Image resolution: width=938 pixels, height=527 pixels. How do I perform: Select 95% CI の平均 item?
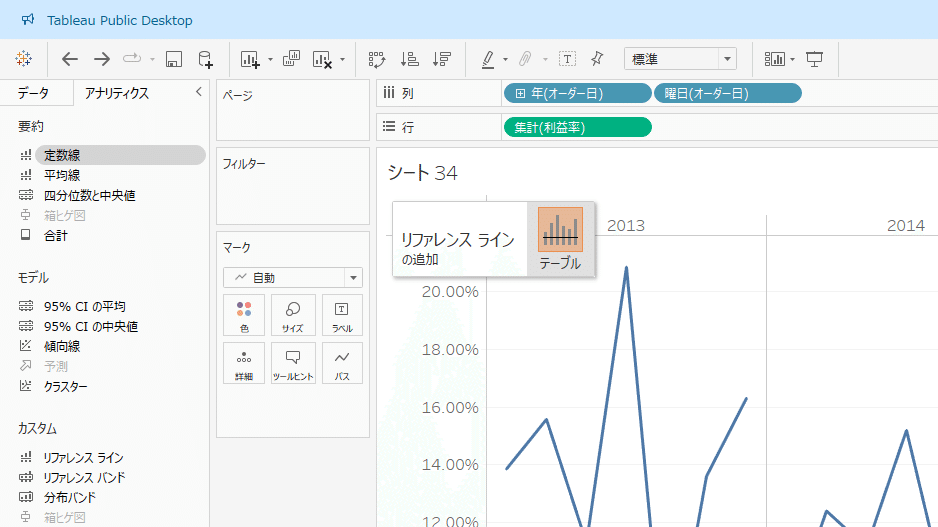click(x=84, y=306)
